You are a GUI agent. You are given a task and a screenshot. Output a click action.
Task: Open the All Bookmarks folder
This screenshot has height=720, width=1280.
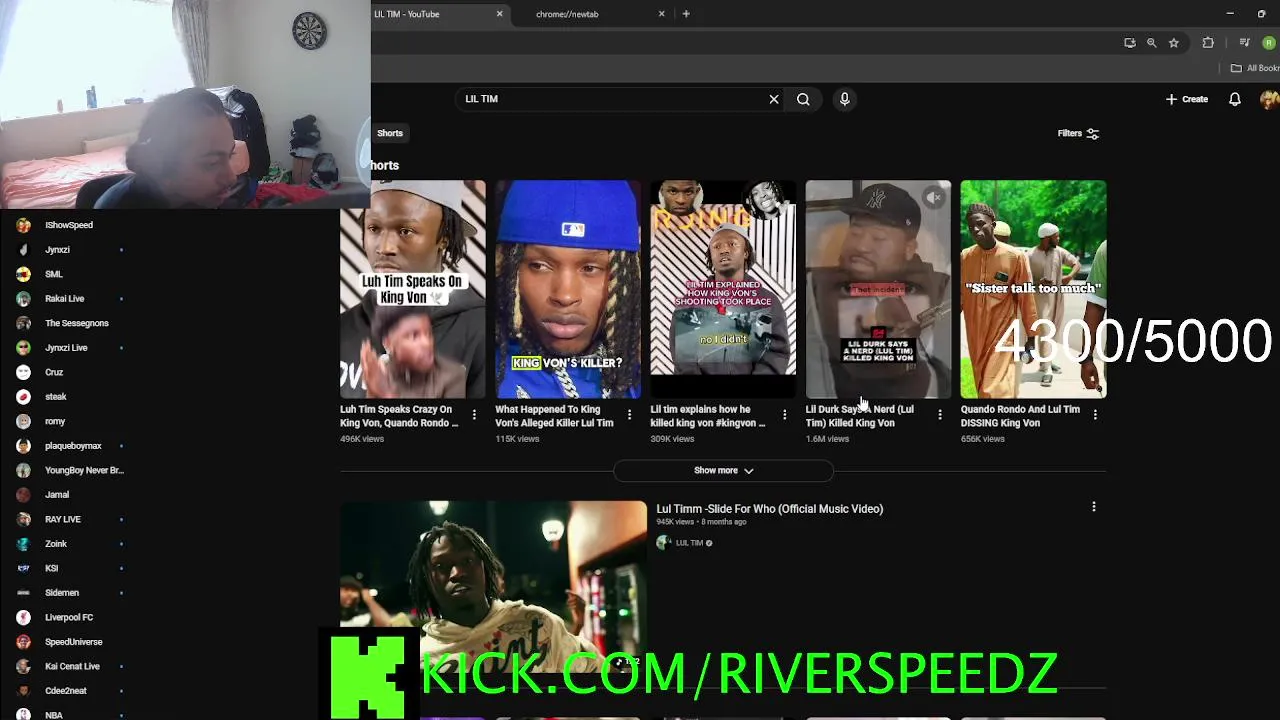tap(1255, 68)
